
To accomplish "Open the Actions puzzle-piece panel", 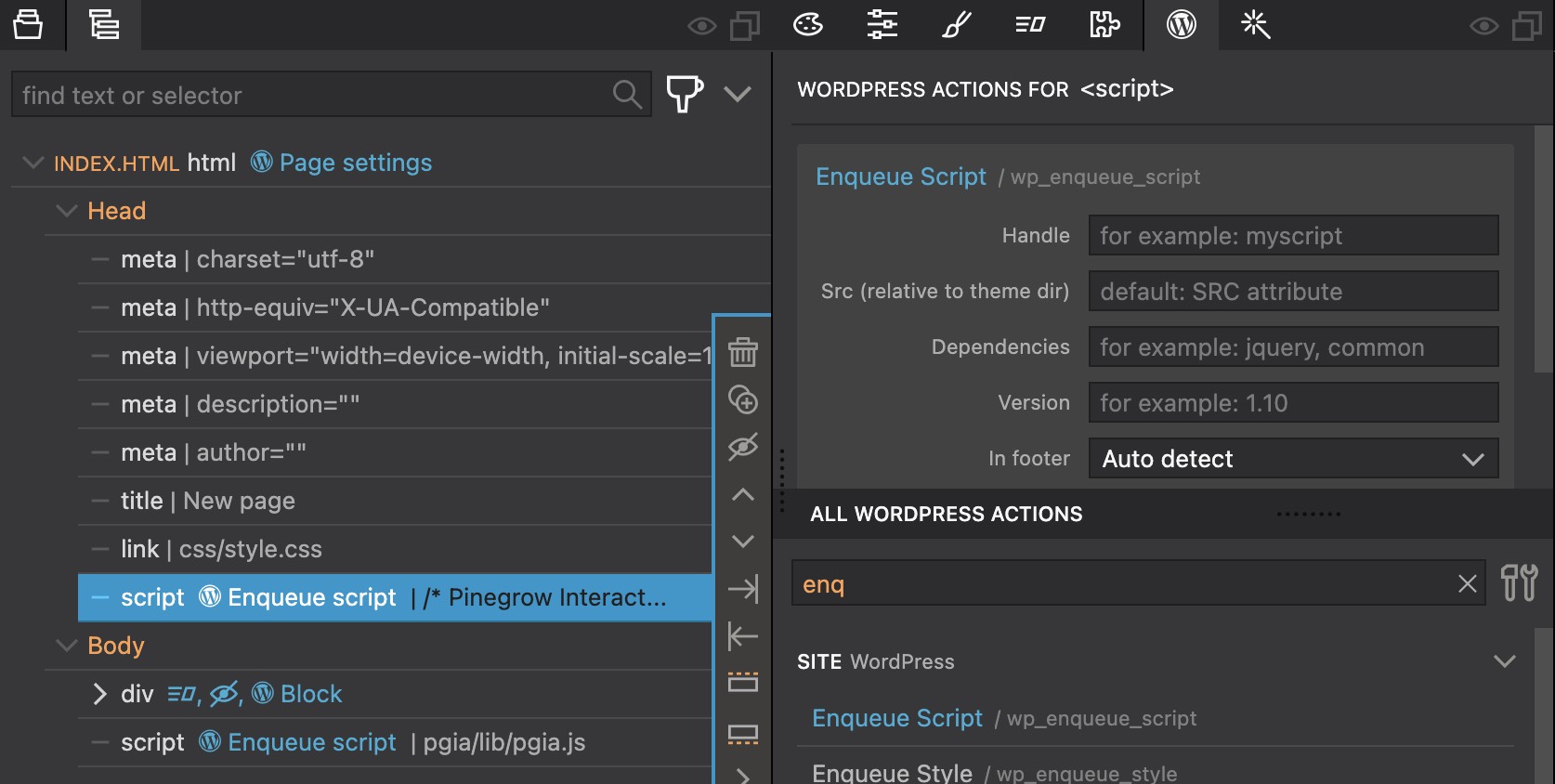I will click(1104, 24).
